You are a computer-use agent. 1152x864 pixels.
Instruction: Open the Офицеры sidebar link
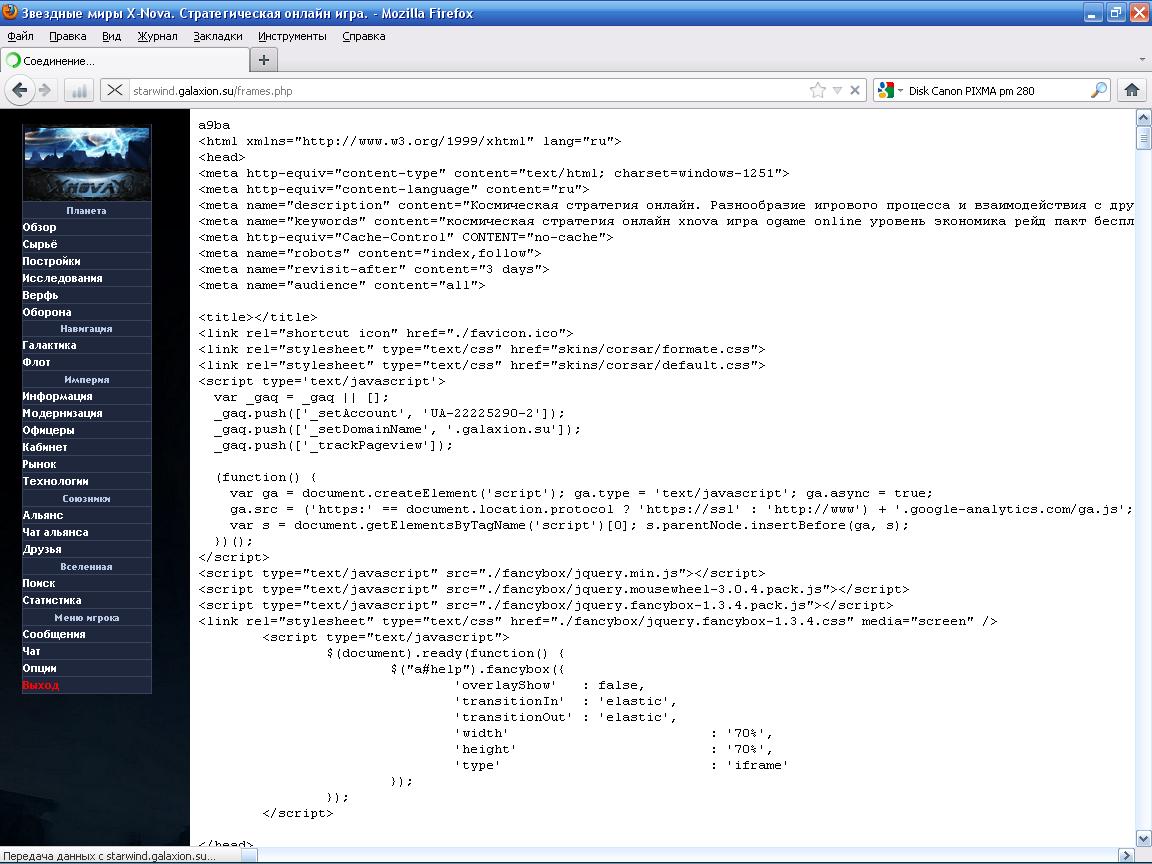[x=48, y=430]
